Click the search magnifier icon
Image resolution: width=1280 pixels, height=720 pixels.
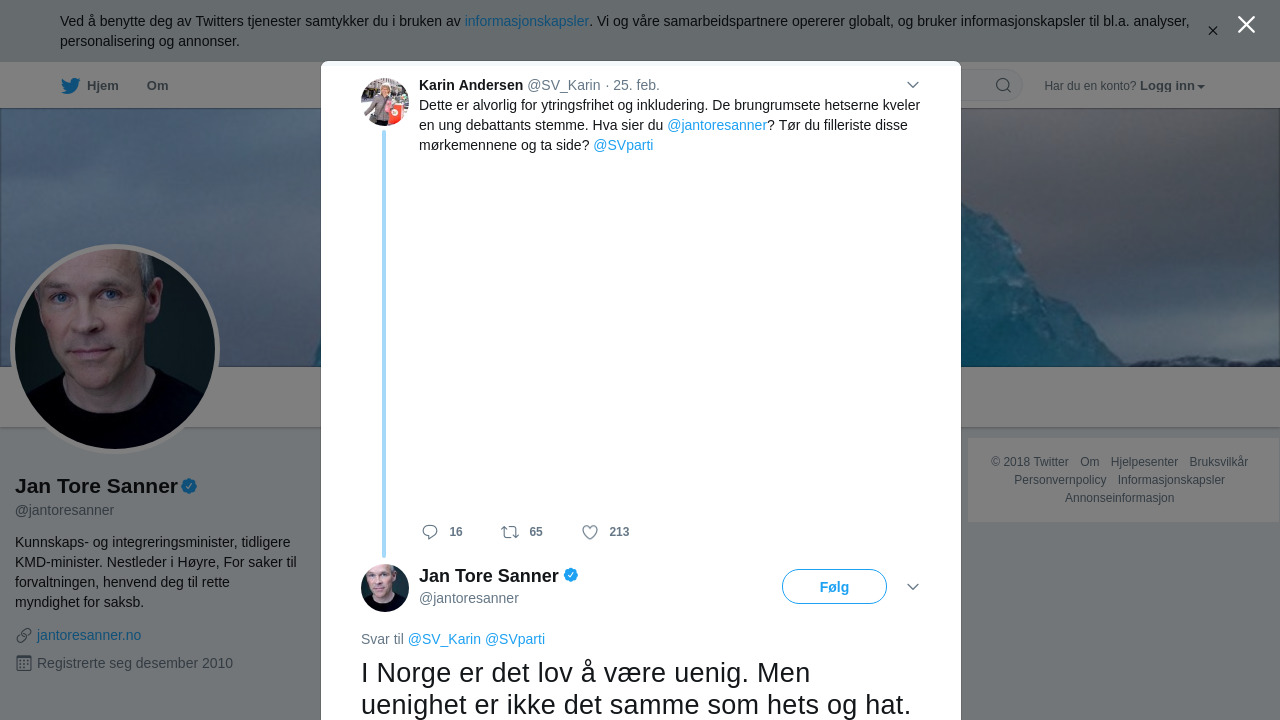pyautogui.click(x=1003, y=85)
